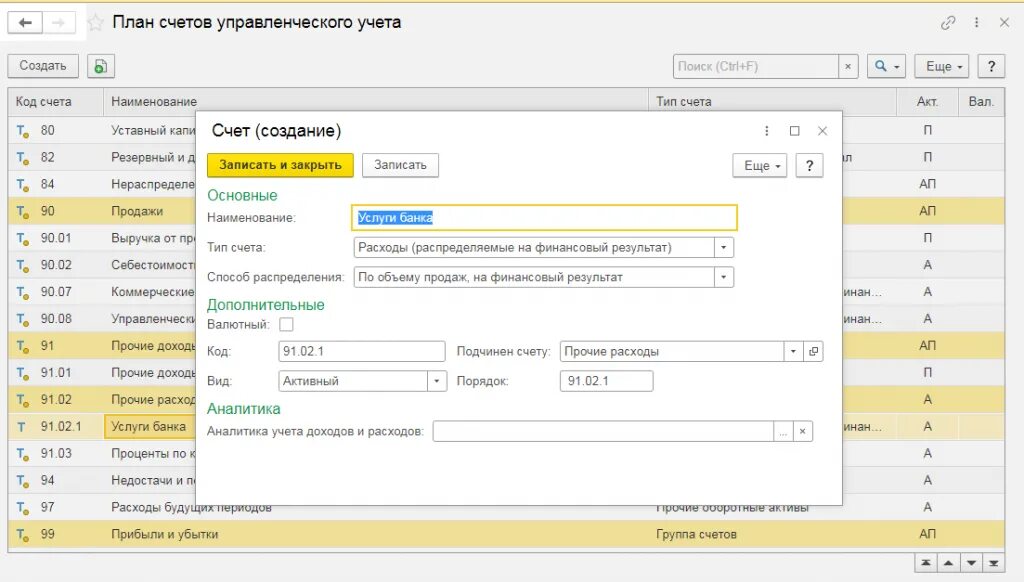Screen dimensions: 1024x582
Task: Click the Акт. column header
Action: coord(927,102)
